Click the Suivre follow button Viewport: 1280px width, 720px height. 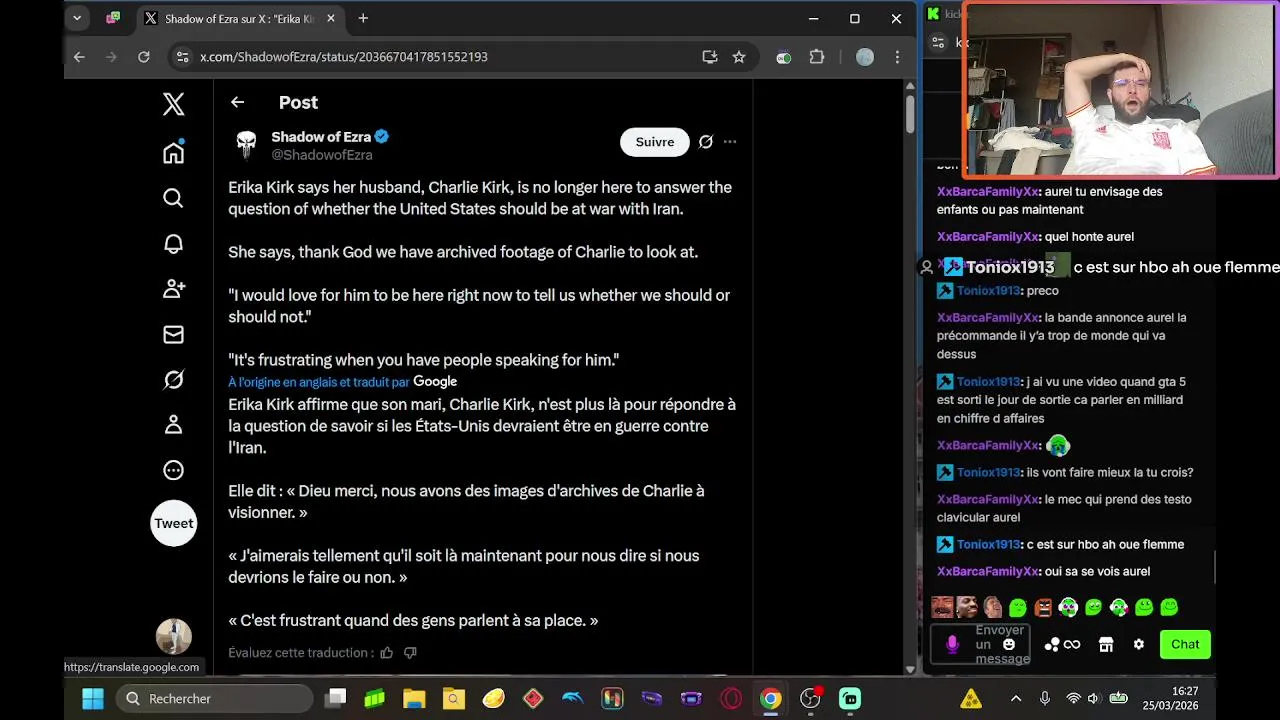point(655,142)
